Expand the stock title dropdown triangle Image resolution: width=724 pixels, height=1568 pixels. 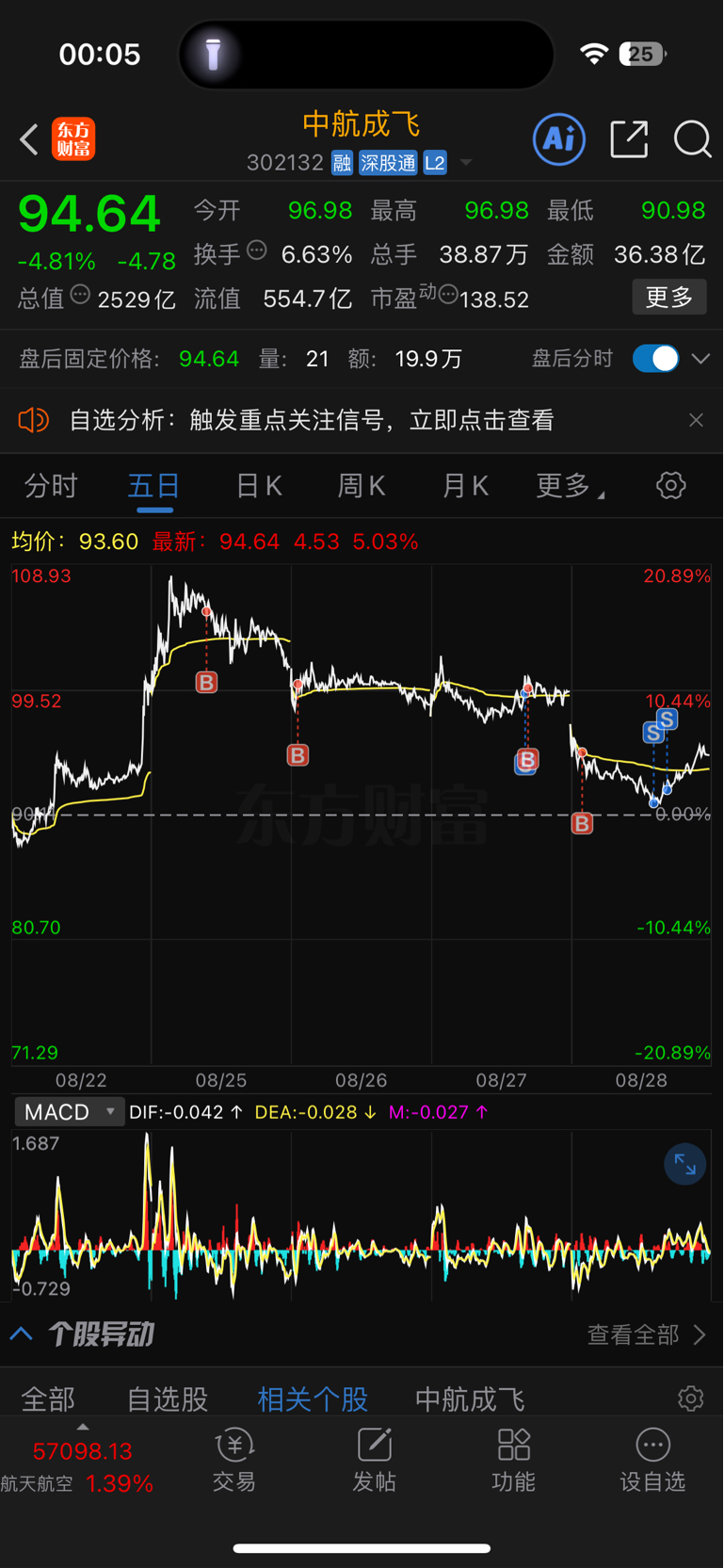click(465, 164)
